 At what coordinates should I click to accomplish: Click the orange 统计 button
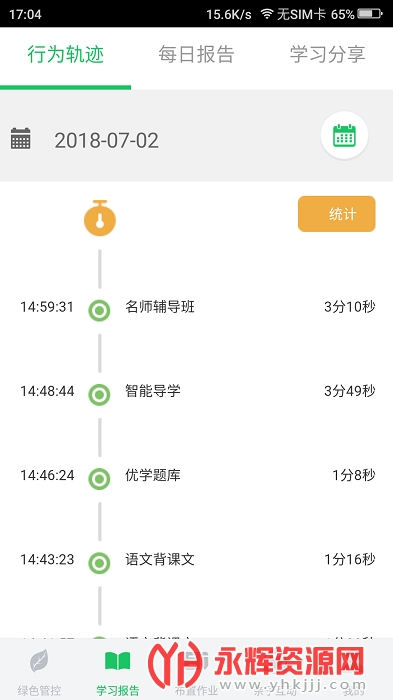click(337, 214)
